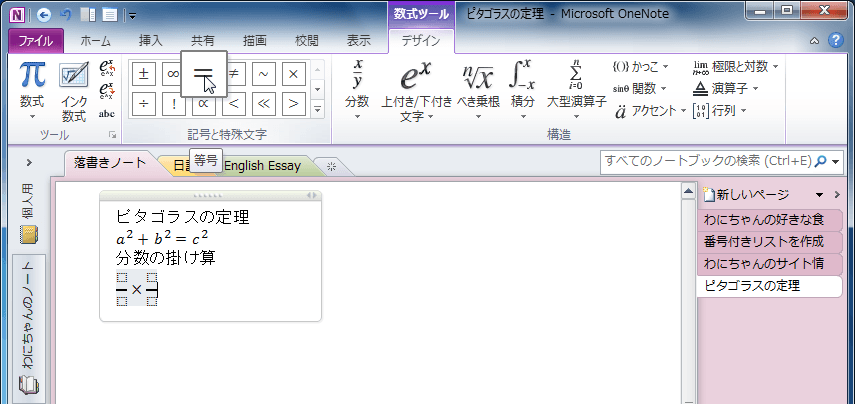Open OneNote Help question mark
The height and width of the screenshot is (404, 855).
pos(835,40)
